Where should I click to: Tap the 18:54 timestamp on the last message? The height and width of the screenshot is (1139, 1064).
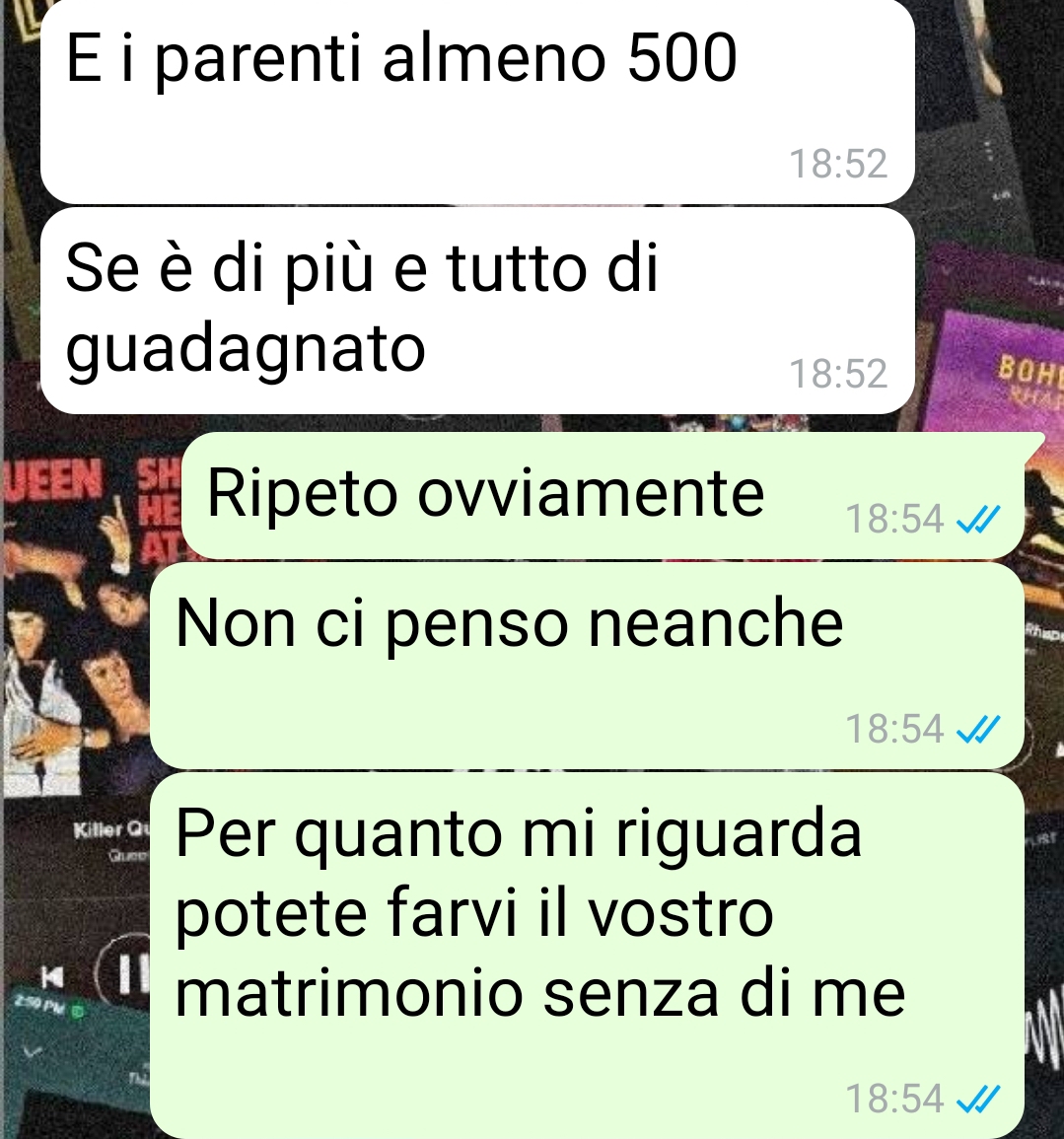[x=894, y=1099]
